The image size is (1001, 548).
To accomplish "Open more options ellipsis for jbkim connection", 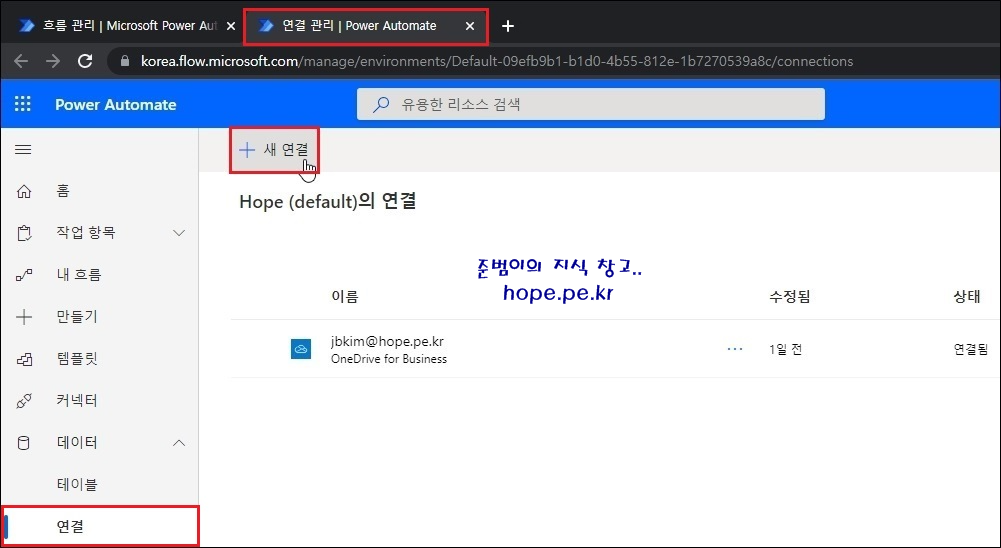I will pyautogui.click(x=735, y=349).
